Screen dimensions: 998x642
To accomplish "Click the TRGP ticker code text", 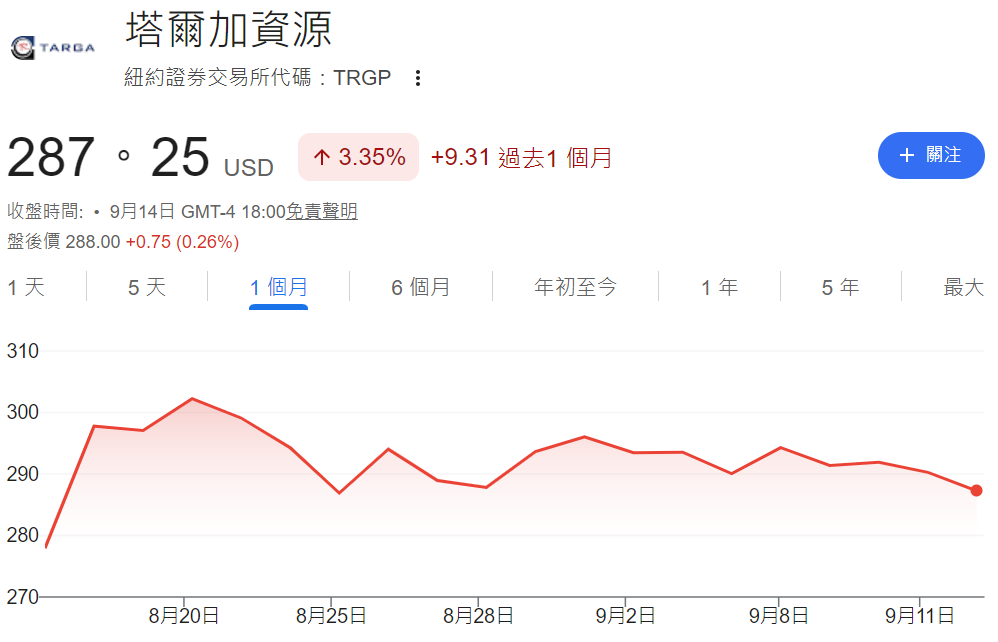I will 362,78.
